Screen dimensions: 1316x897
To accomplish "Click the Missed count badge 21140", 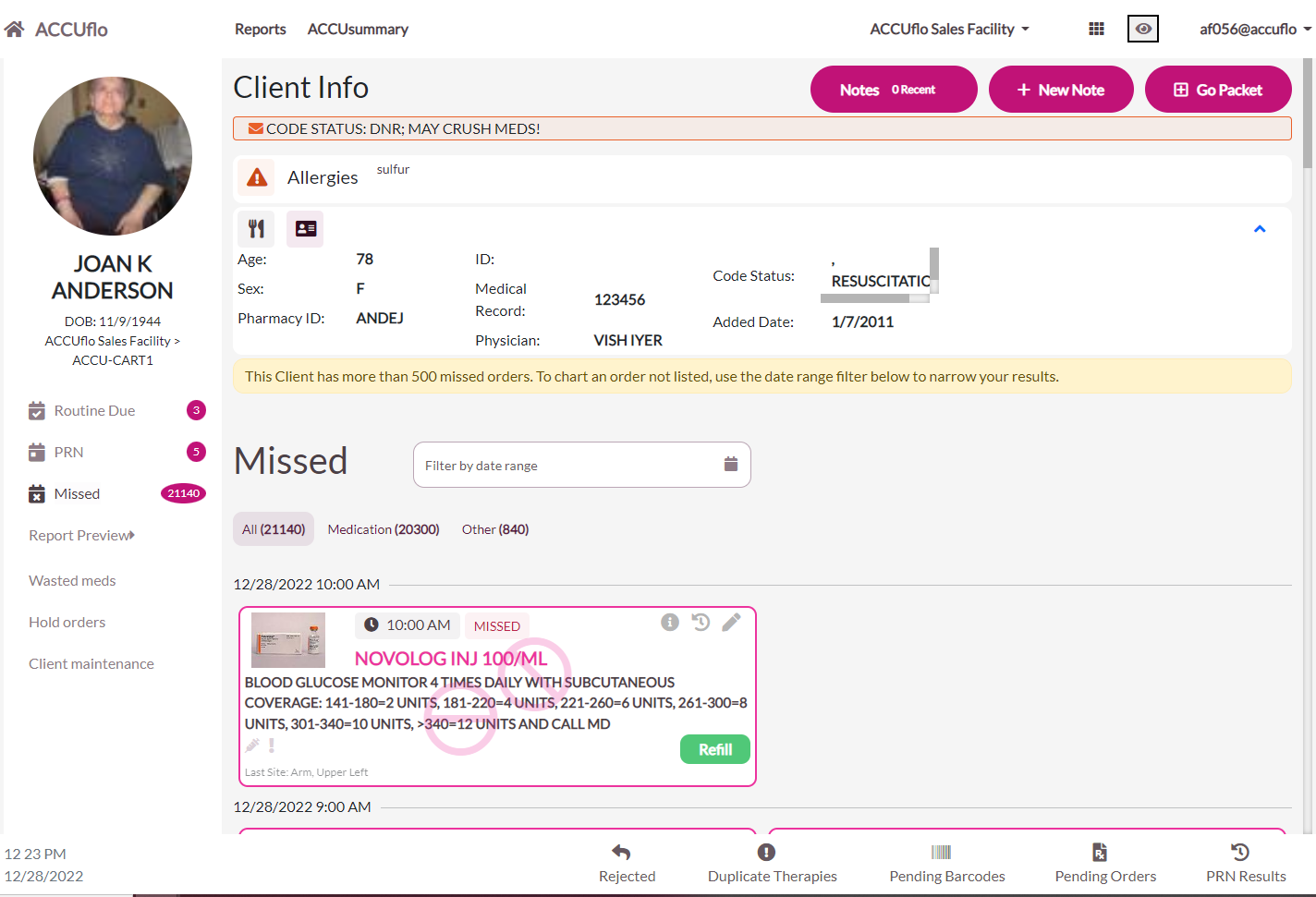I will click(x=183, y=493).
